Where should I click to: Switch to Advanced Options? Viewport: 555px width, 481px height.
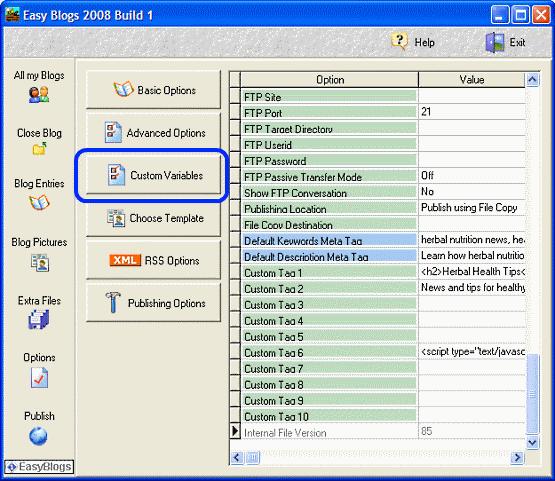(153, 132)
